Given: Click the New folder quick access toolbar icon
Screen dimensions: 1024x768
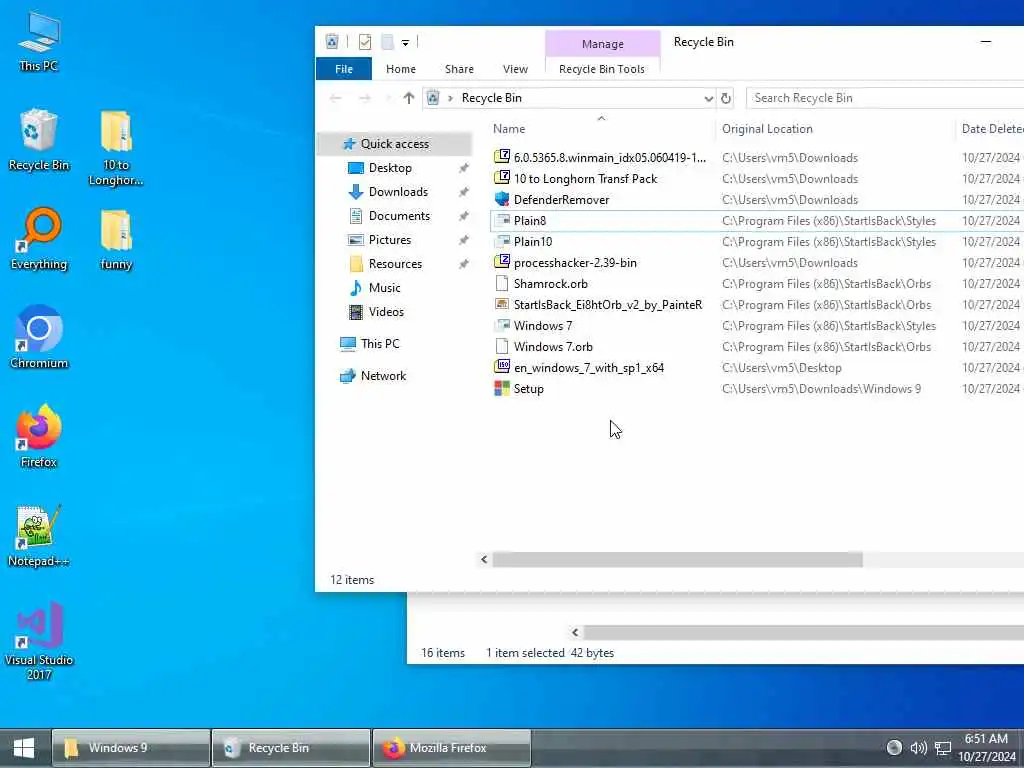Looking at the screenshot, I should pyautogui.click(x=387, y=42).
